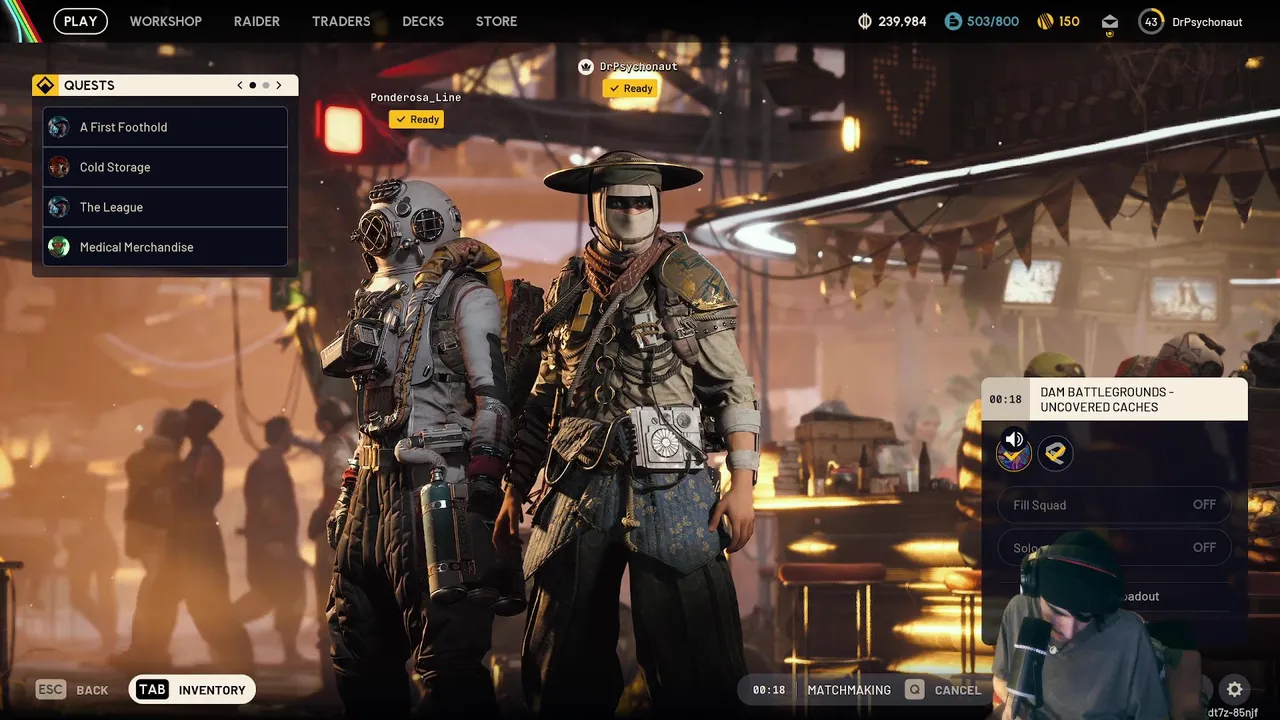Screen dimensions: 1280x720
Task: Open the A First Foothold quest
Action: 165,127
